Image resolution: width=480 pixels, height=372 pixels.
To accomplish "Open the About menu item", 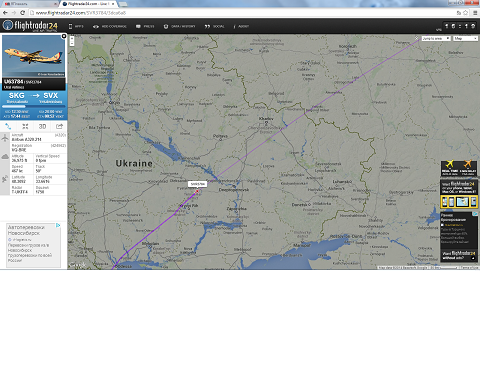I will pyautogui.click(x=241, y=26).
